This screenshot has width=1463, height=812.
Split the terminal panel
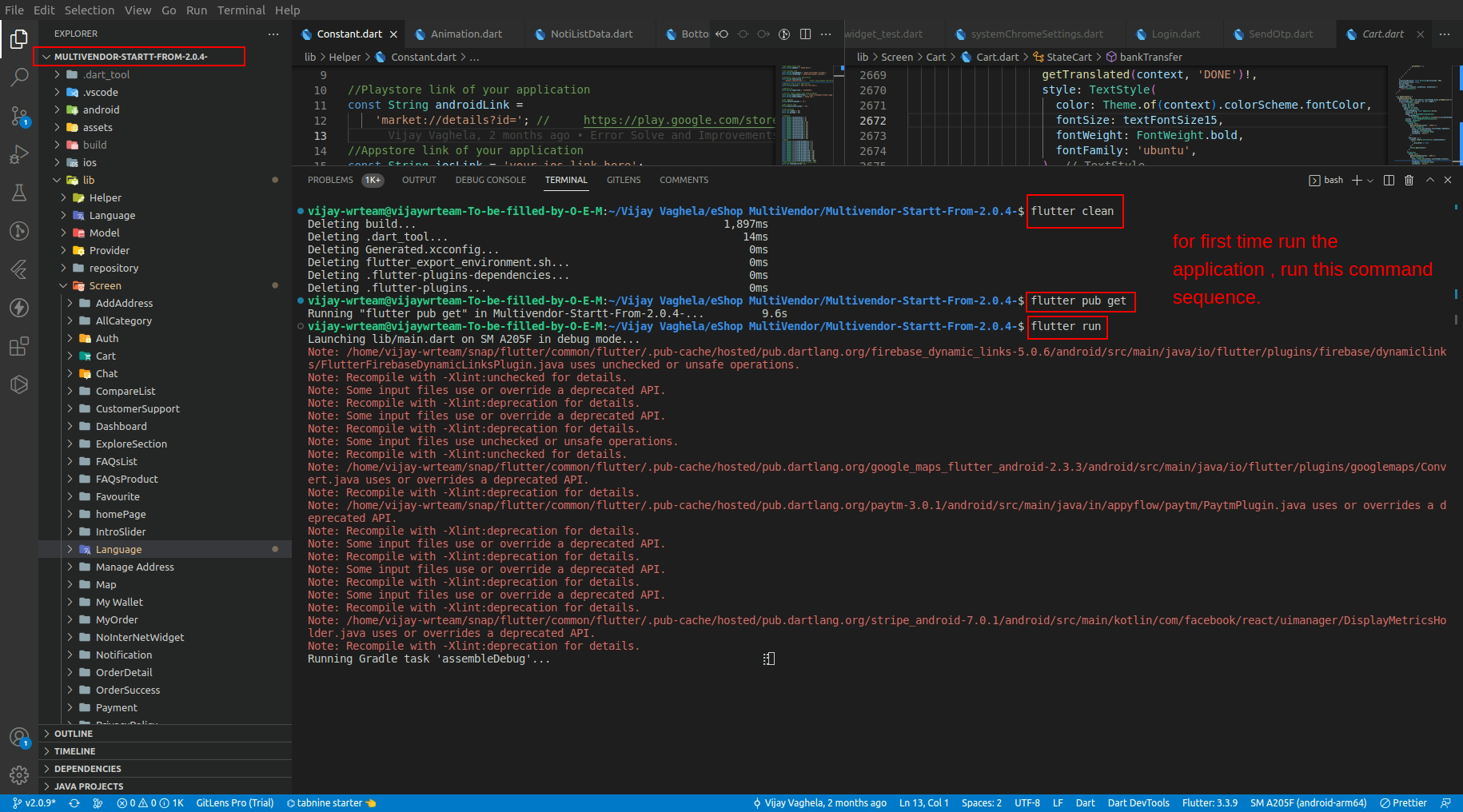[1389, 181]
